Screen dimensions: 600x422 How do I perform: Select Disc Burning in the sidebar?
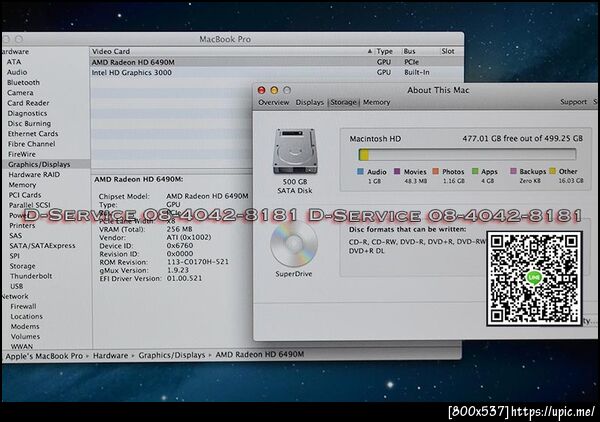[x=29, y=124]
